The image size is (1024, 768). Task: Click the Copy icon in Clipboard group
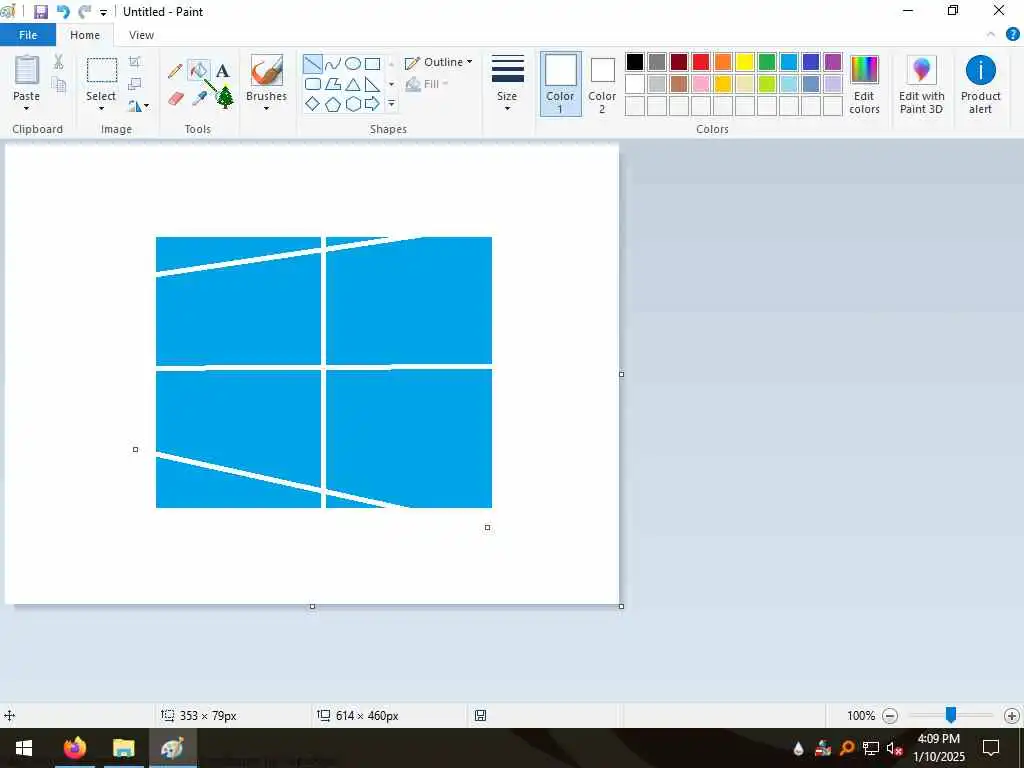pos(59,84)
